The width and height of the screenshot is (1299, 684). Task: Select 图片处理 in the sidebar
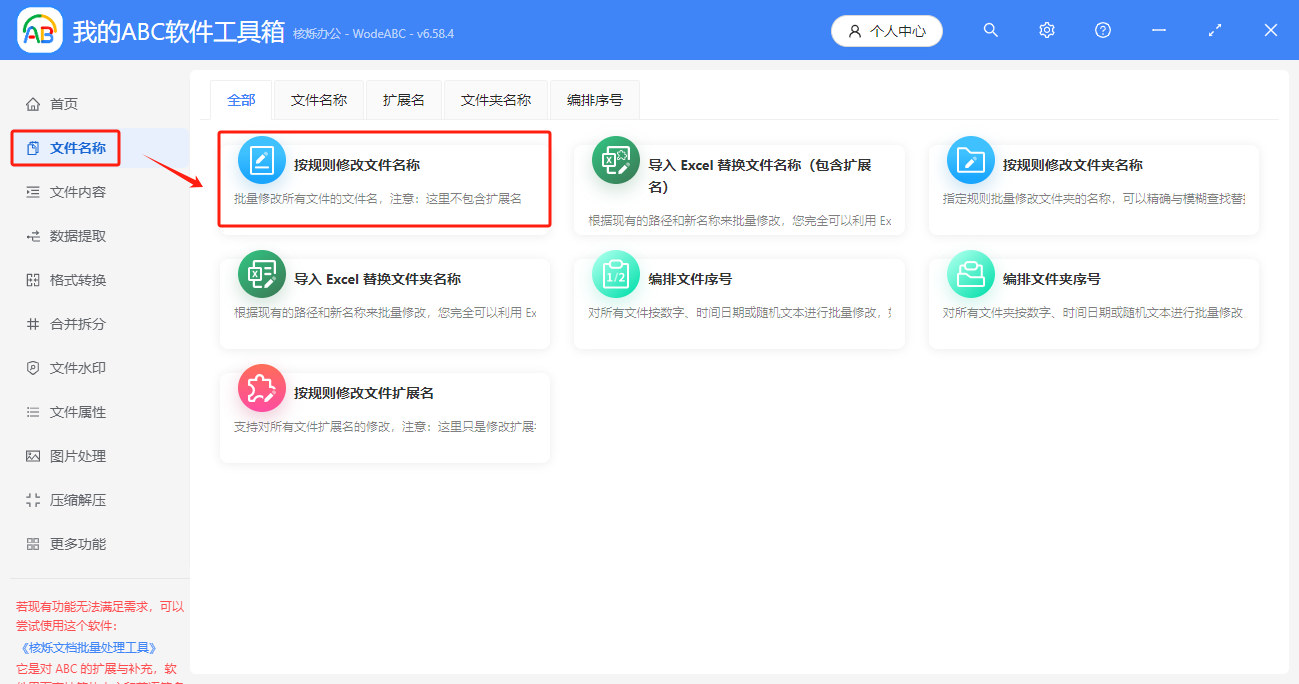coord(78,456)
